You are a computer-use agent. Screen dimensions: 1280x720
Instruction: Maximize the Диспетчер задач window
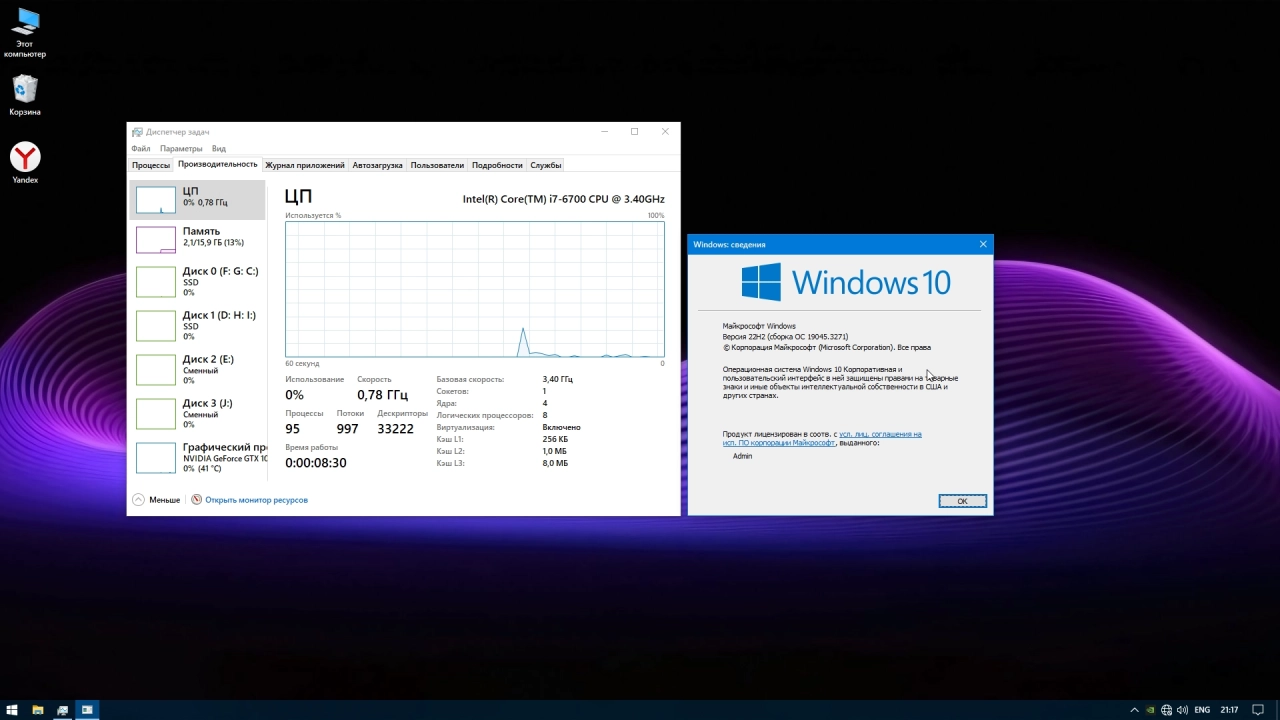(x=634, y=132)
